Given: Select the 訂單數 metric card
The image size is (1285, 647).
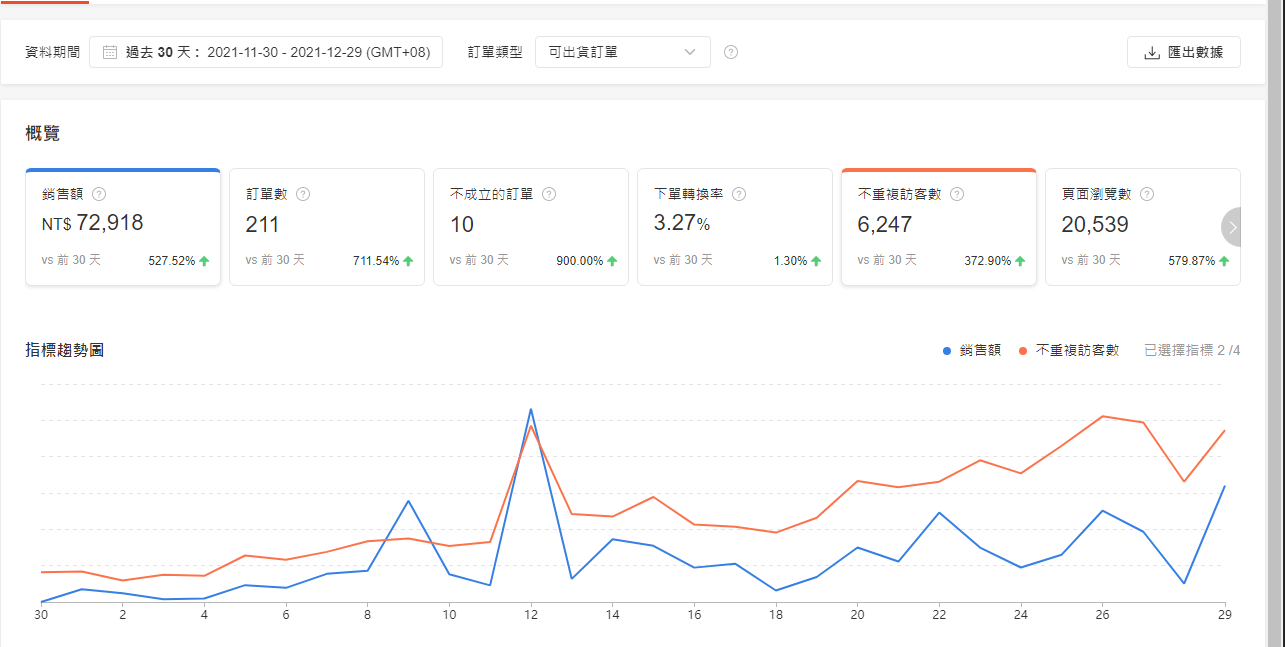Looking at the screenshot, I should point(327,227).
